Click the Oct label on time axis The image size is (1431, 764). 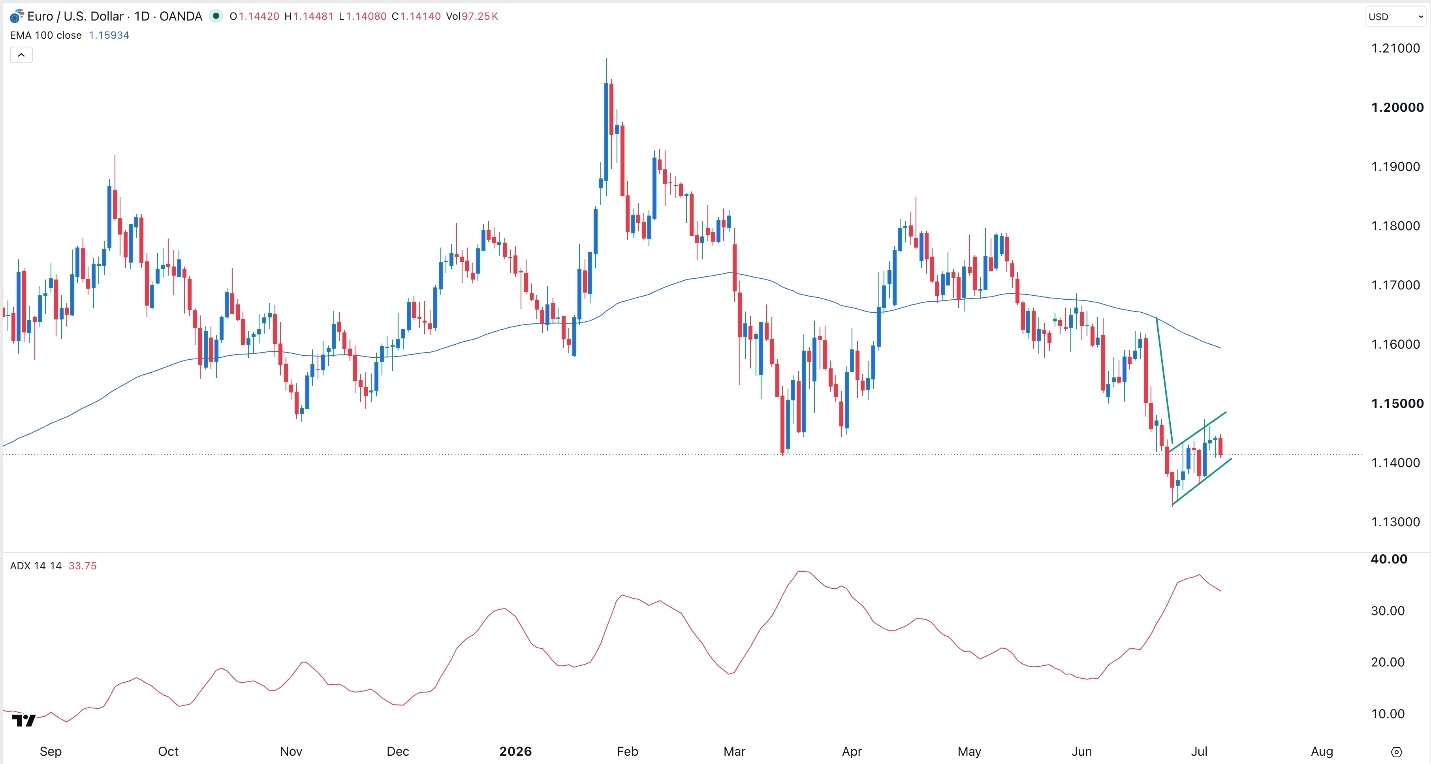[x=168, y=751]
